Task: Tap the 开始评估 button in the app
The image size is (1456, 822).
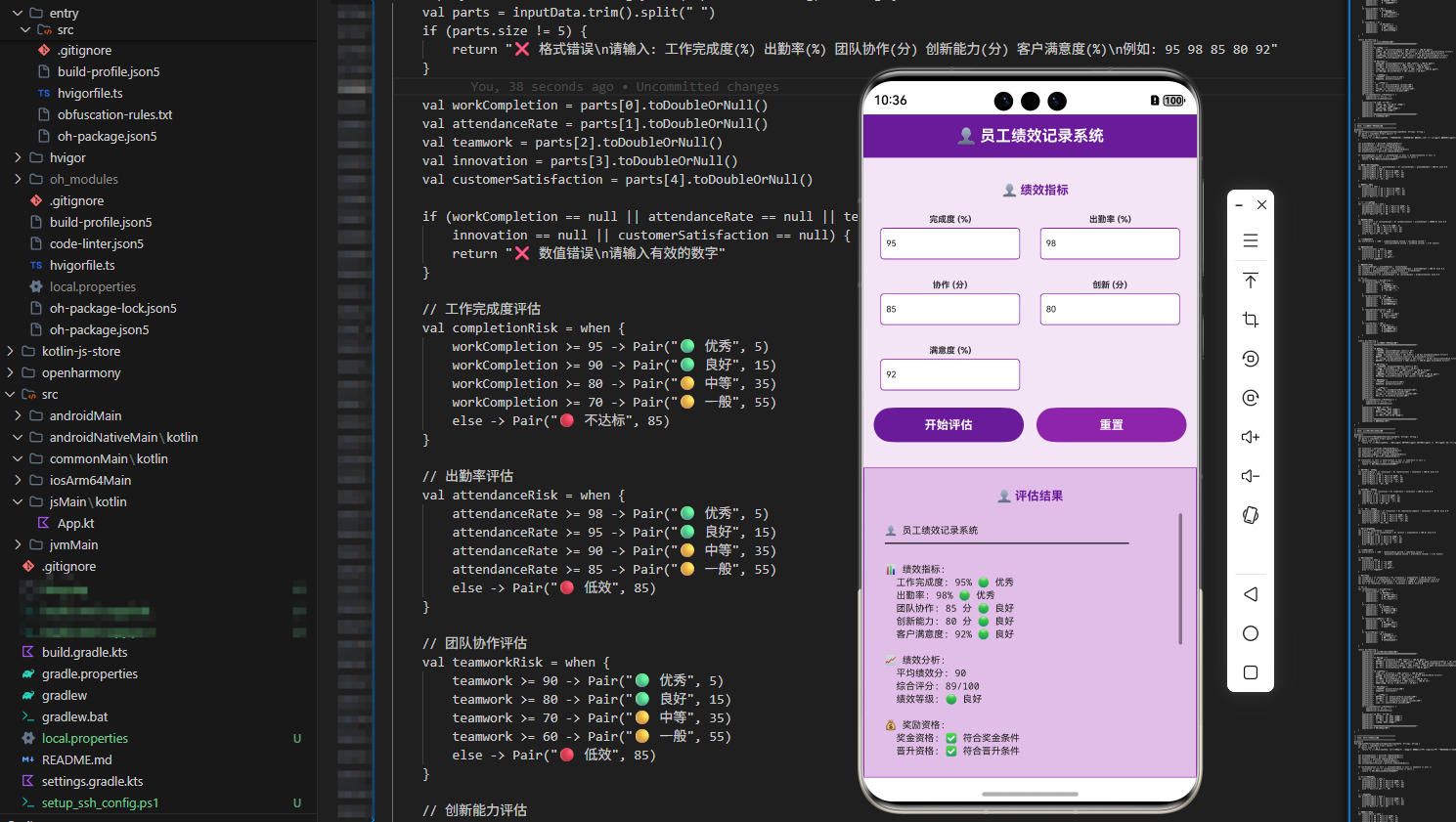Action: 949,425
